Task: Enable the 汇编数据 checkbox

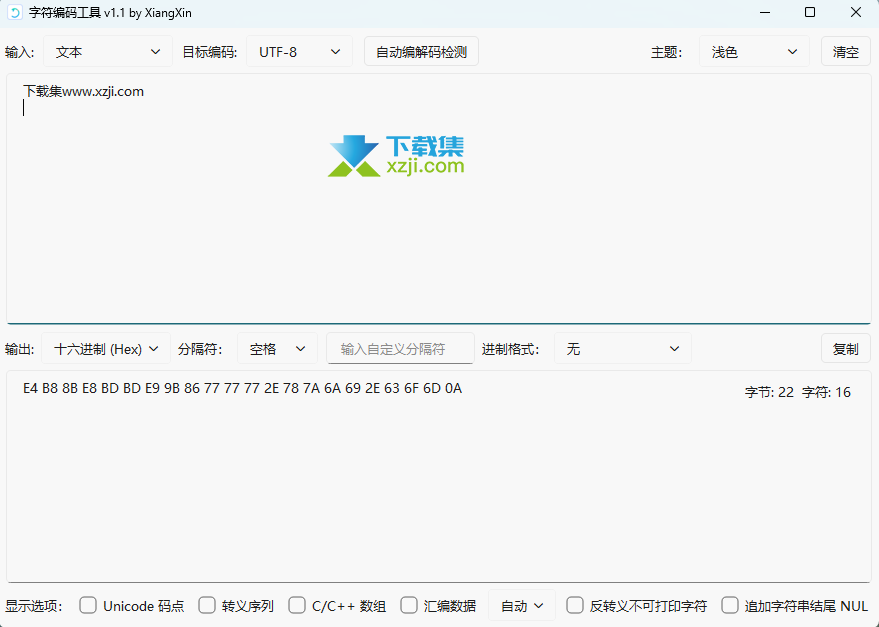Action: (x=409, y=605)
